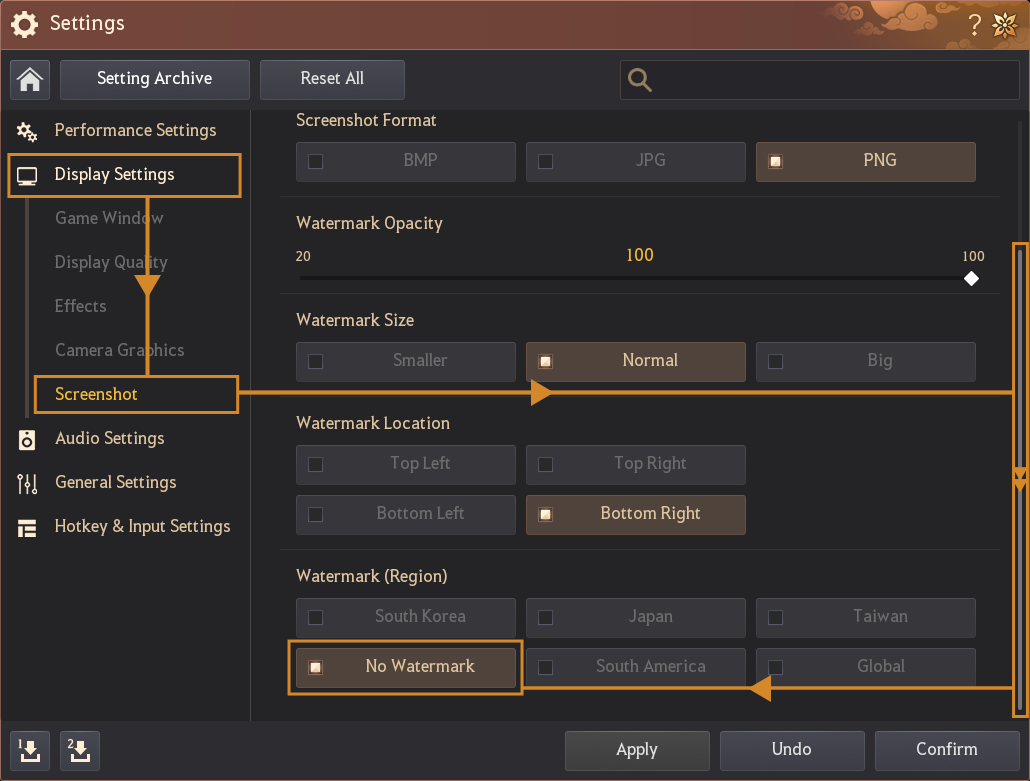Image resolution: width=1030 pixels, height=781 pixels.
Task: Click the magnifying glass search icon
Action: tap(640, 81)
